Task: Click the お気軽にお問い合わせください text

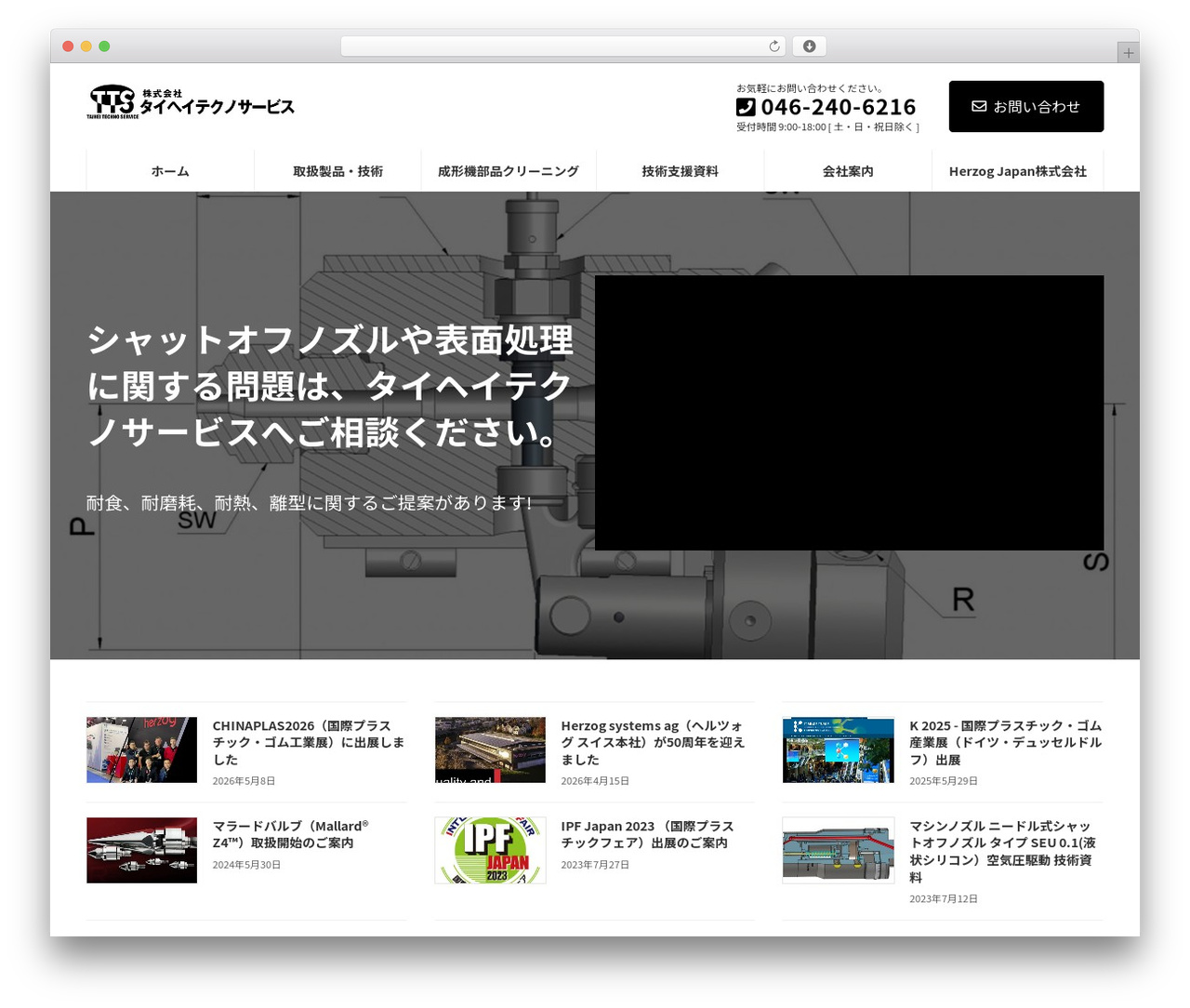Action: coord(810,88)
